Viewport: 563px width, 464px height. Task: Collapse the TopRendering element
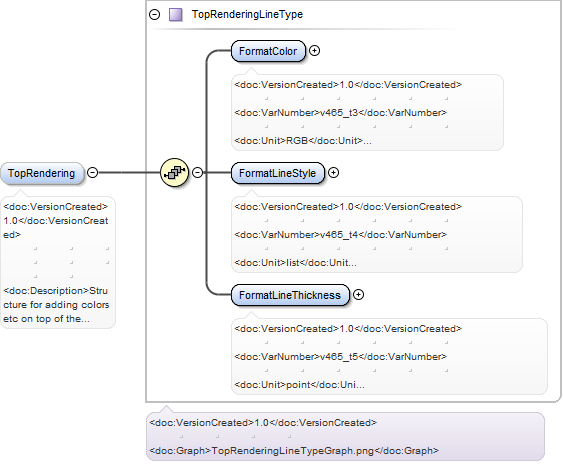point(93,172)
